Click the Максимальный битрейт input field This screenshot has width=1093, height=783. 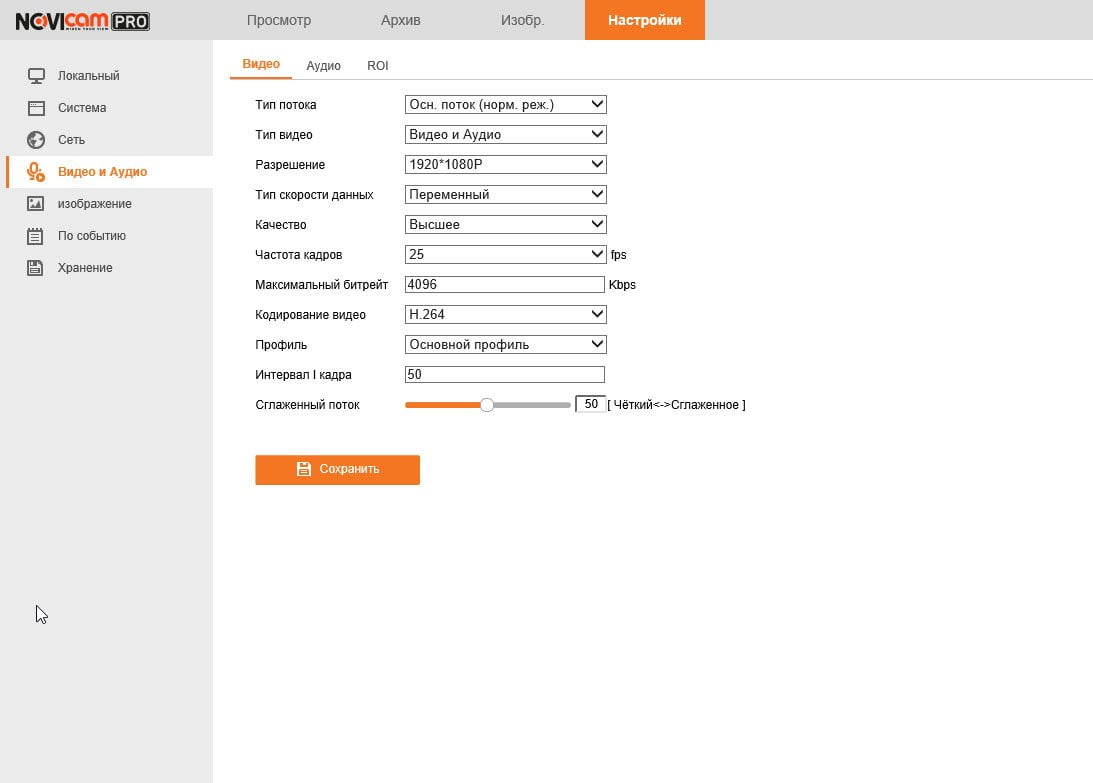click(505, 284)
